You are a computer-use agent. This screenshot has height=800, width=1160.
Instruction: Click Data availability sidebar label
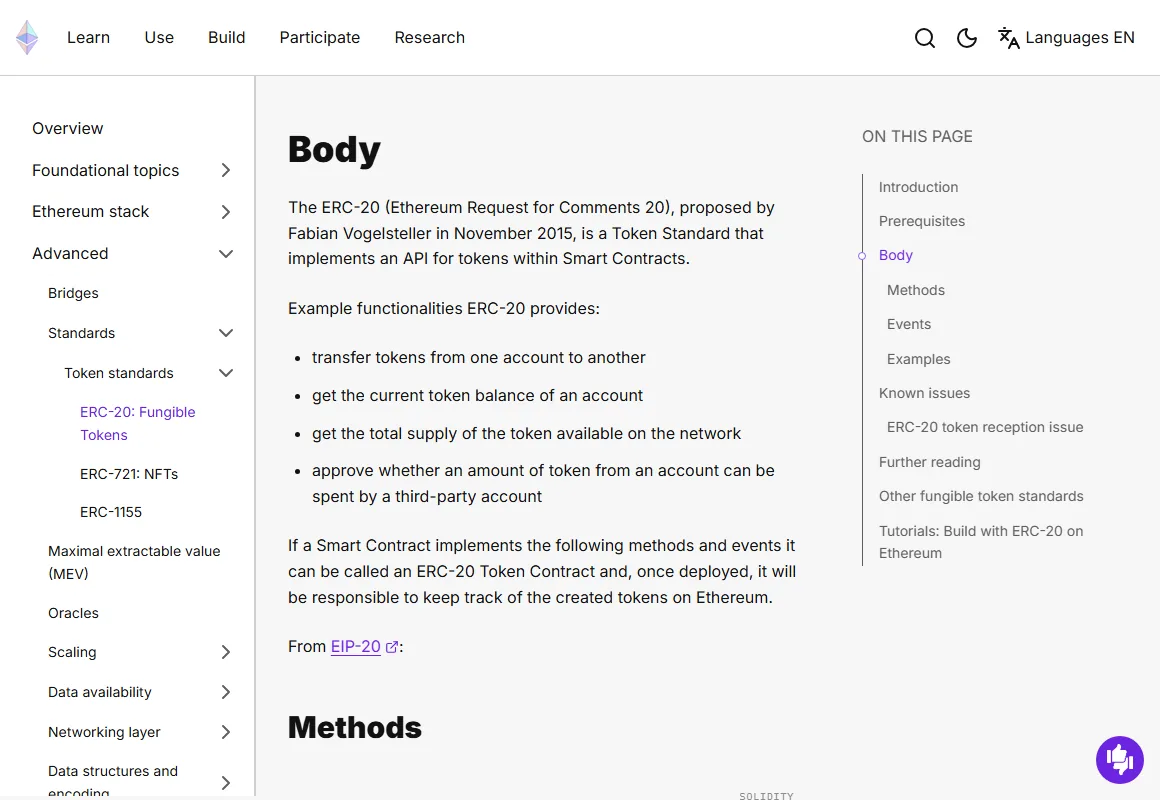pyautogui.click(x=100, y=692)
